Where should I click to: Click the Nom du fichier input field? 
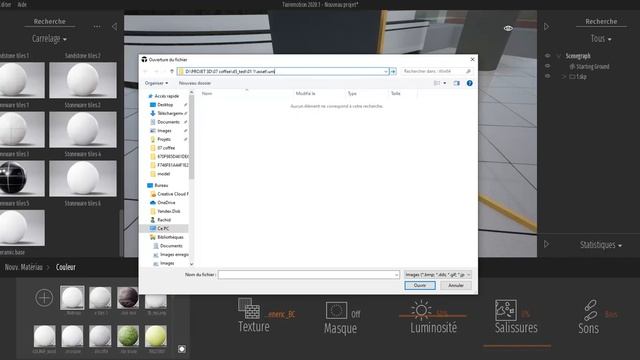[309, 275]
